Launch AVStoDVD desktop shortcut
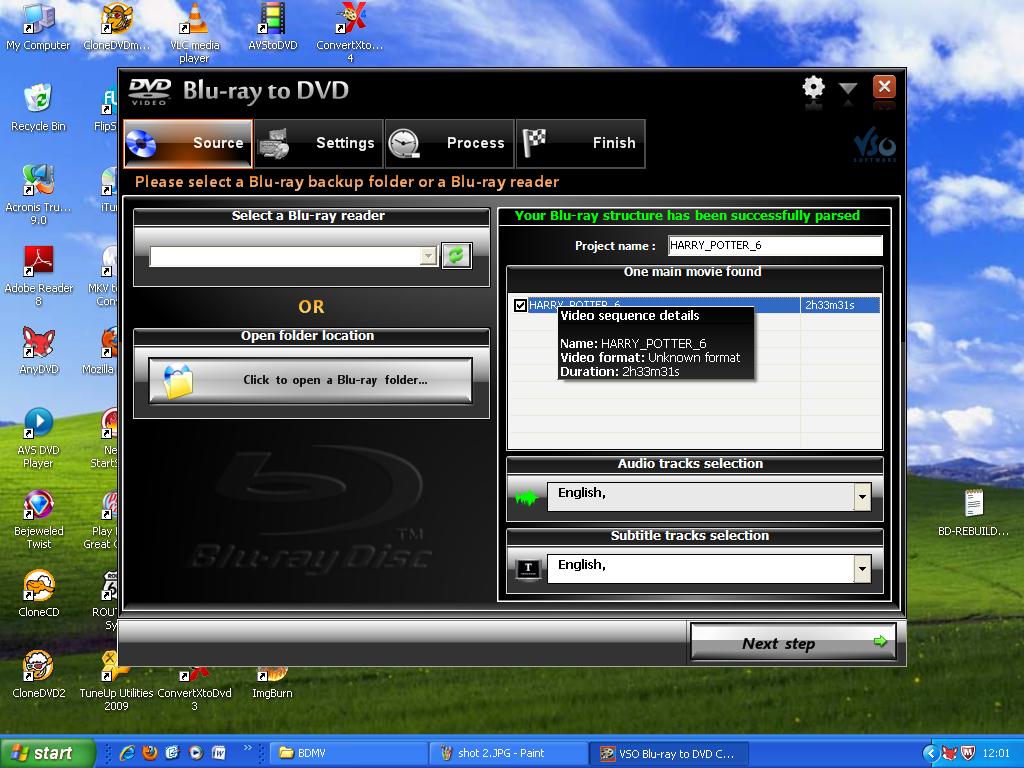1024x768 pixels. [272, 26]
